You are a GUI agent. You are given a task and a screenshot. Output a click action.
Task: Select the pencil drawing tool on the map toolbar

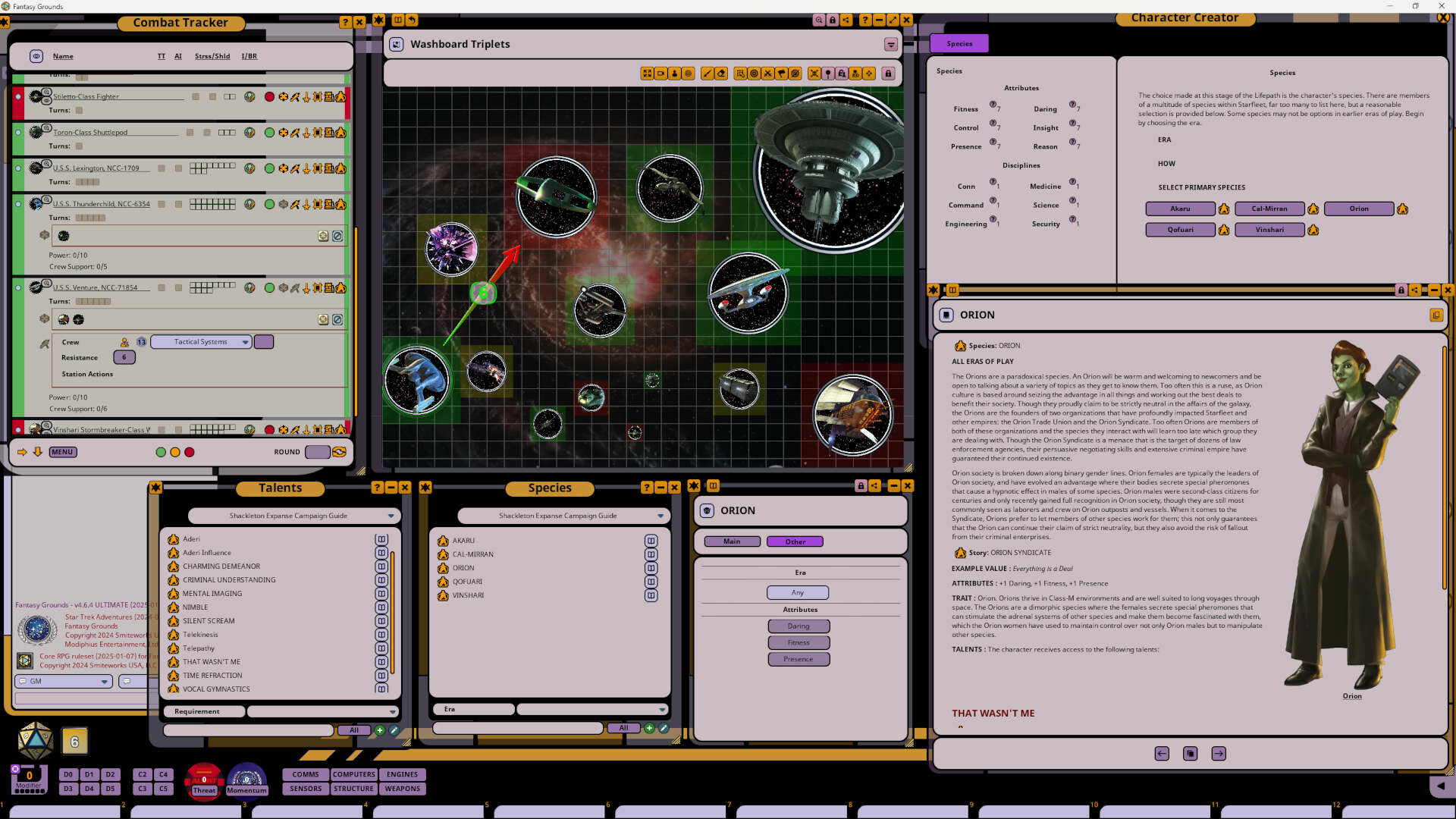(707, 73)
